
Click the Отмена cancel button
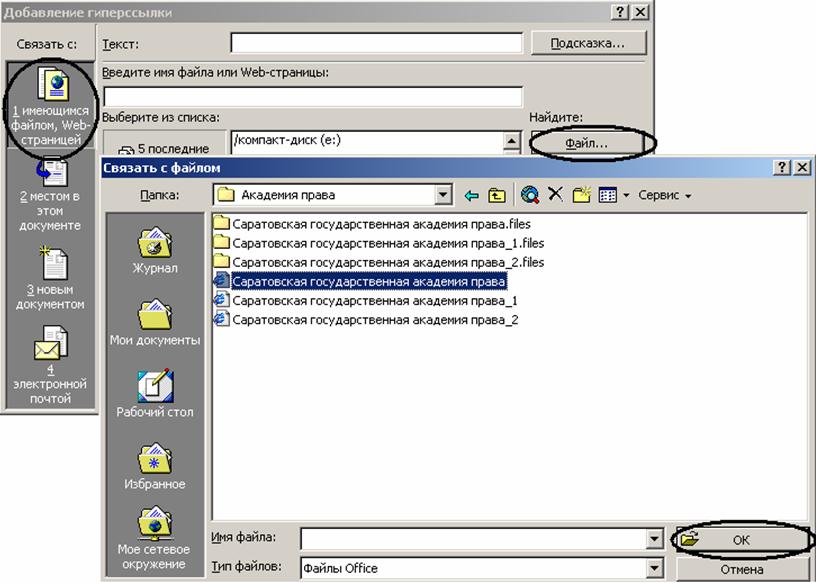pos(741,569)
